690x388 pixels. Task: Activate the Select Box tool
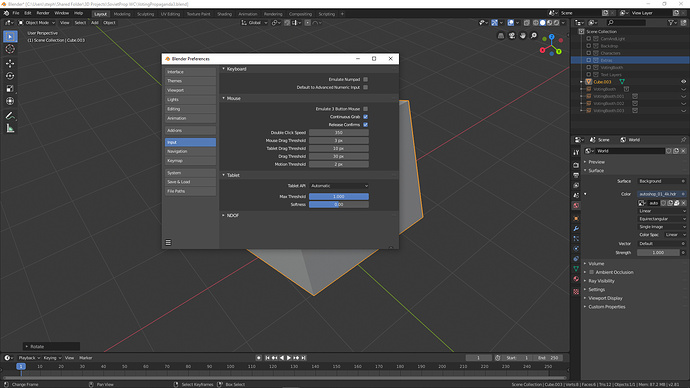tap(10, 37)
